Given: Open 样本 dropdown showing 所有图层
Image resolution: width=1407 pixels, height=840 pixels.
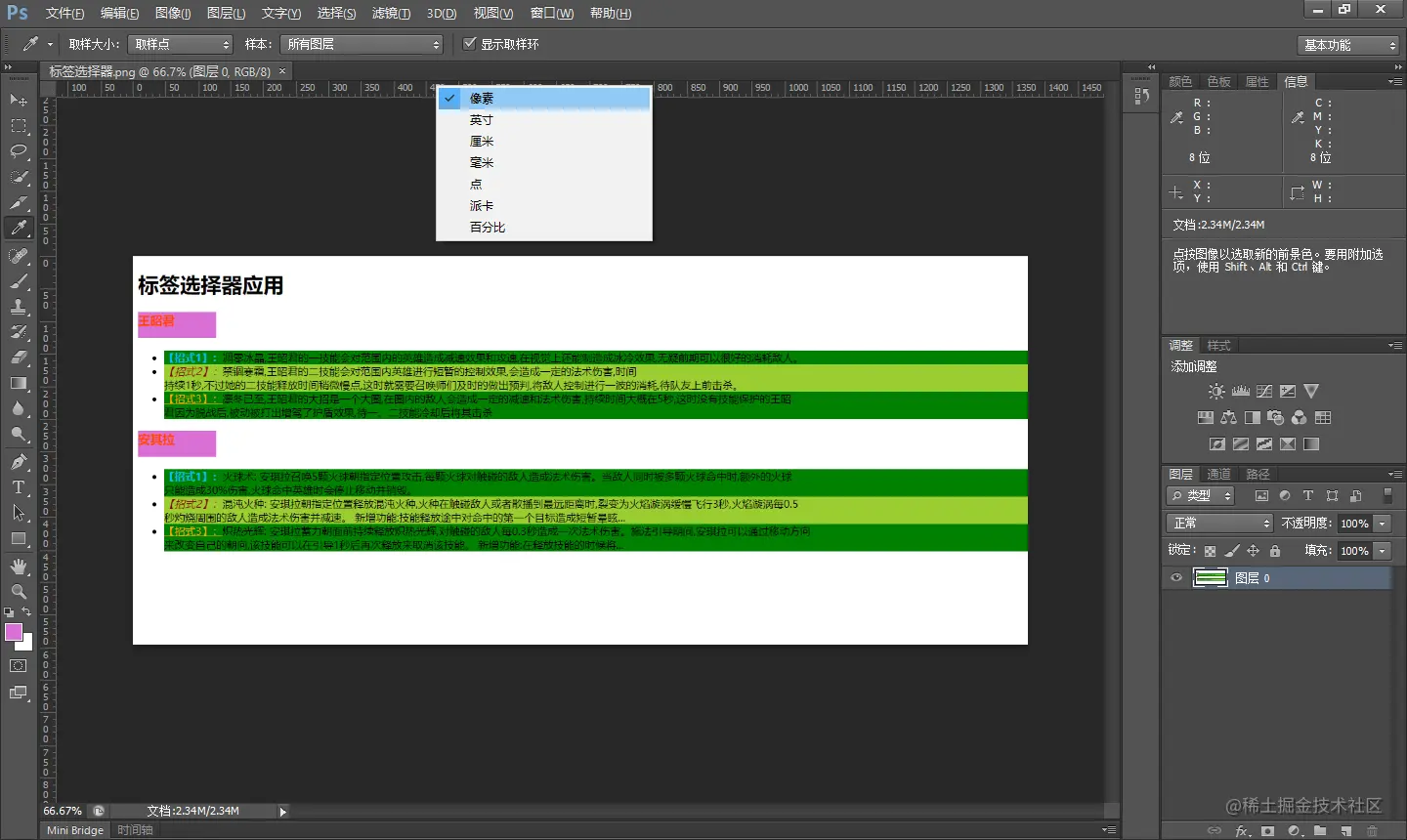Looking at the screenshot, I should (x=362, y=44).
